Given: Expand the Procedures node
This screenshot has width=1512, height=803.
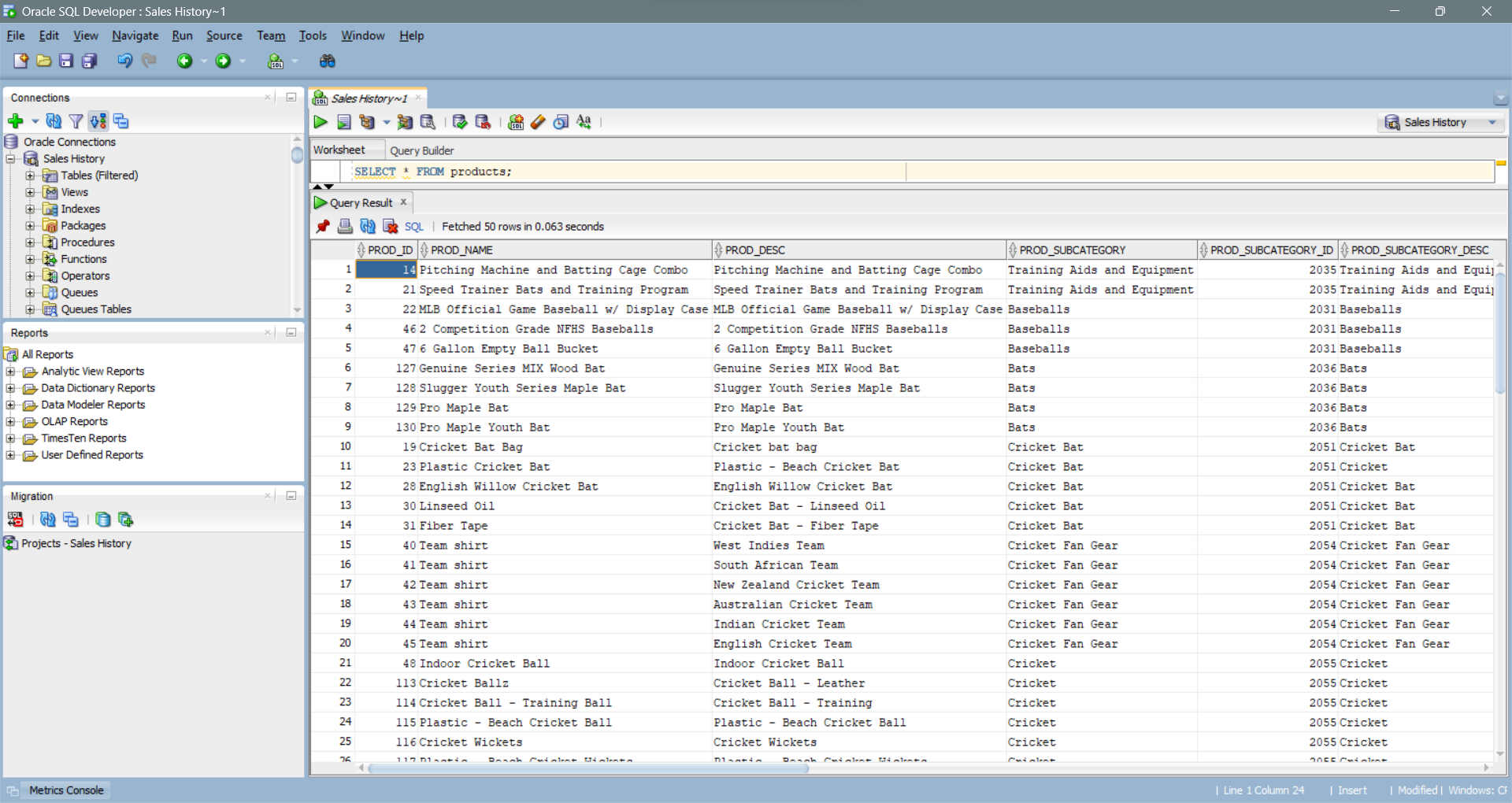Looking at the screenshot, I should point(30,242).
